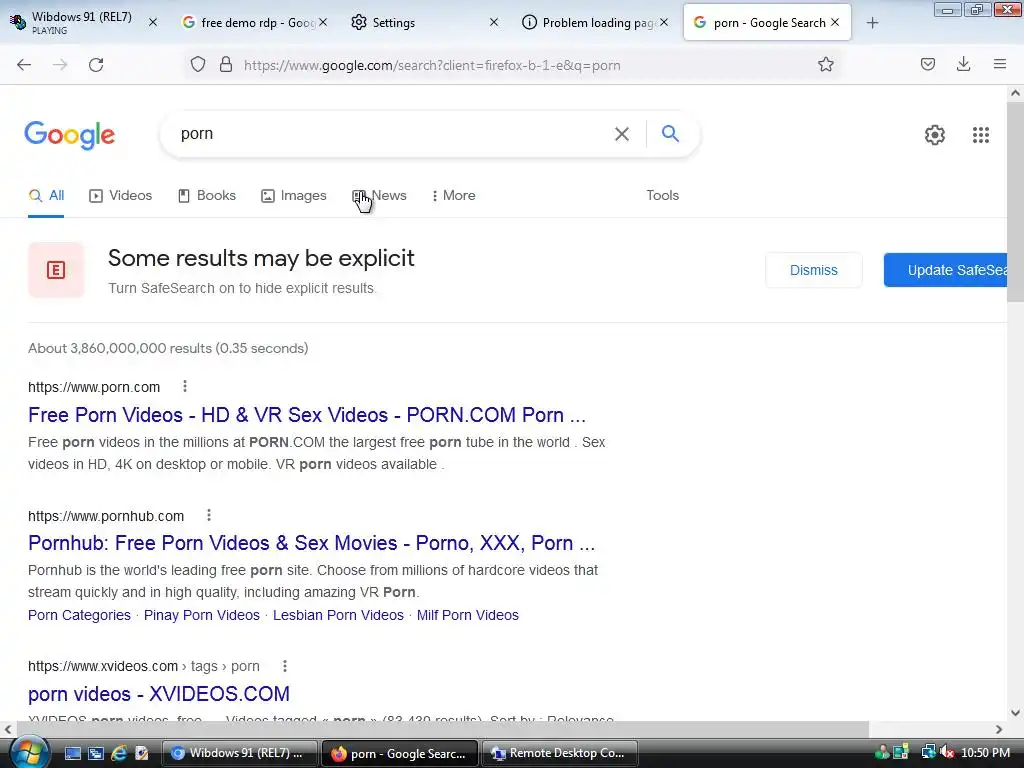Reload the page with the refresh icon
This screenshot has width=1024, height=768.
tap(96, 65)
